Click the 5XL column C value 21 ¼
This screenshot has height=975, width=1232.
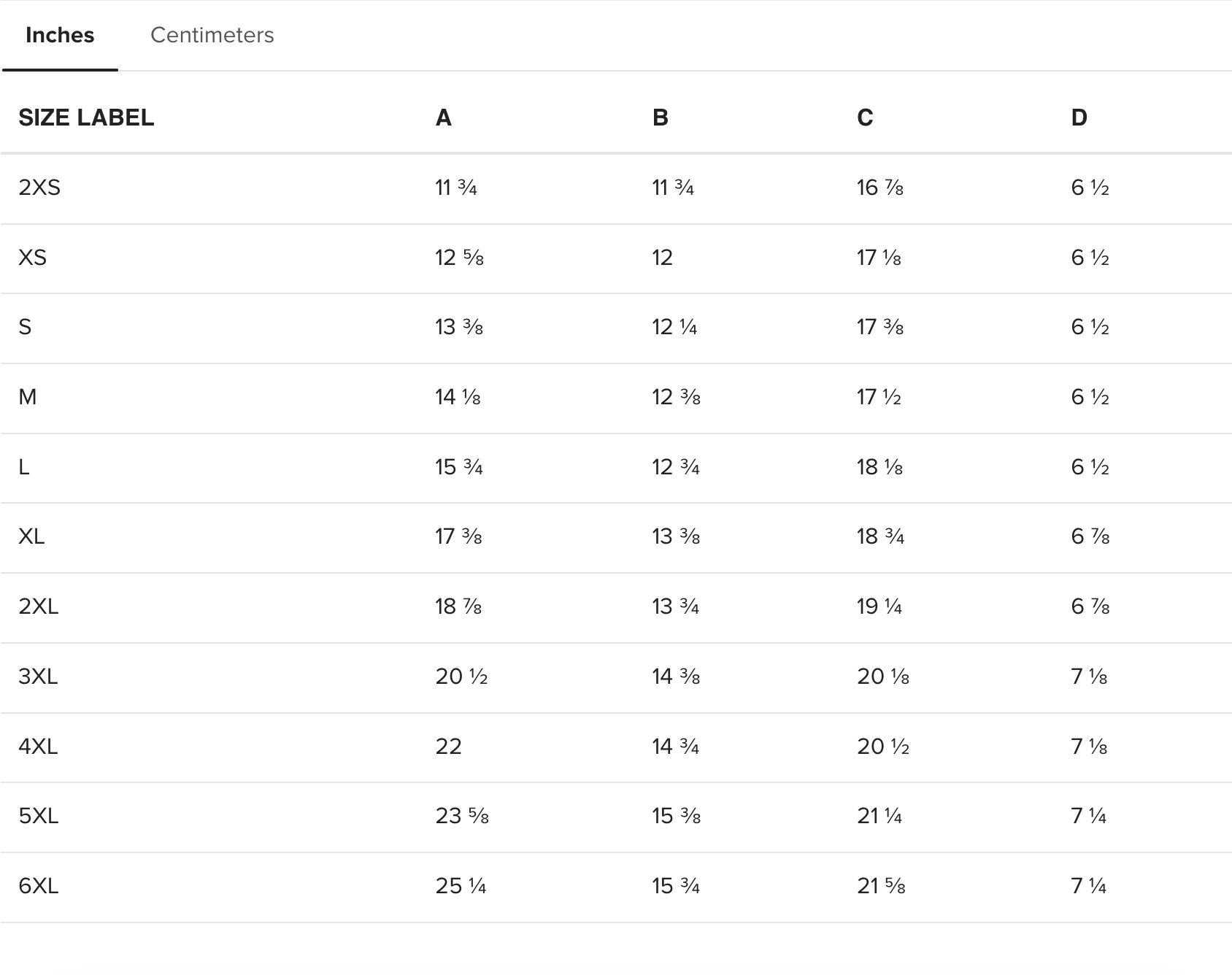click(879, 816)
